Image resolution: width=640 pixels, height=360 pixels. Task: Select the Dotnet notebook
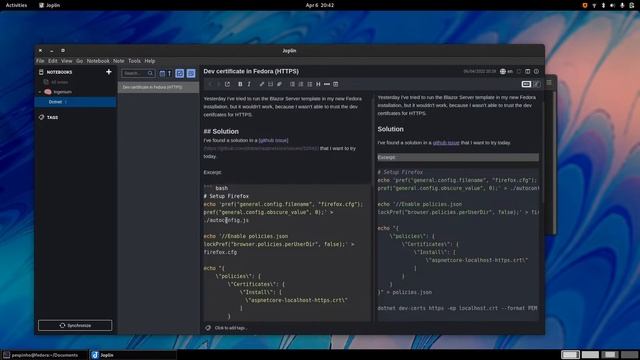pyautogui.click(x=76, y=102)
